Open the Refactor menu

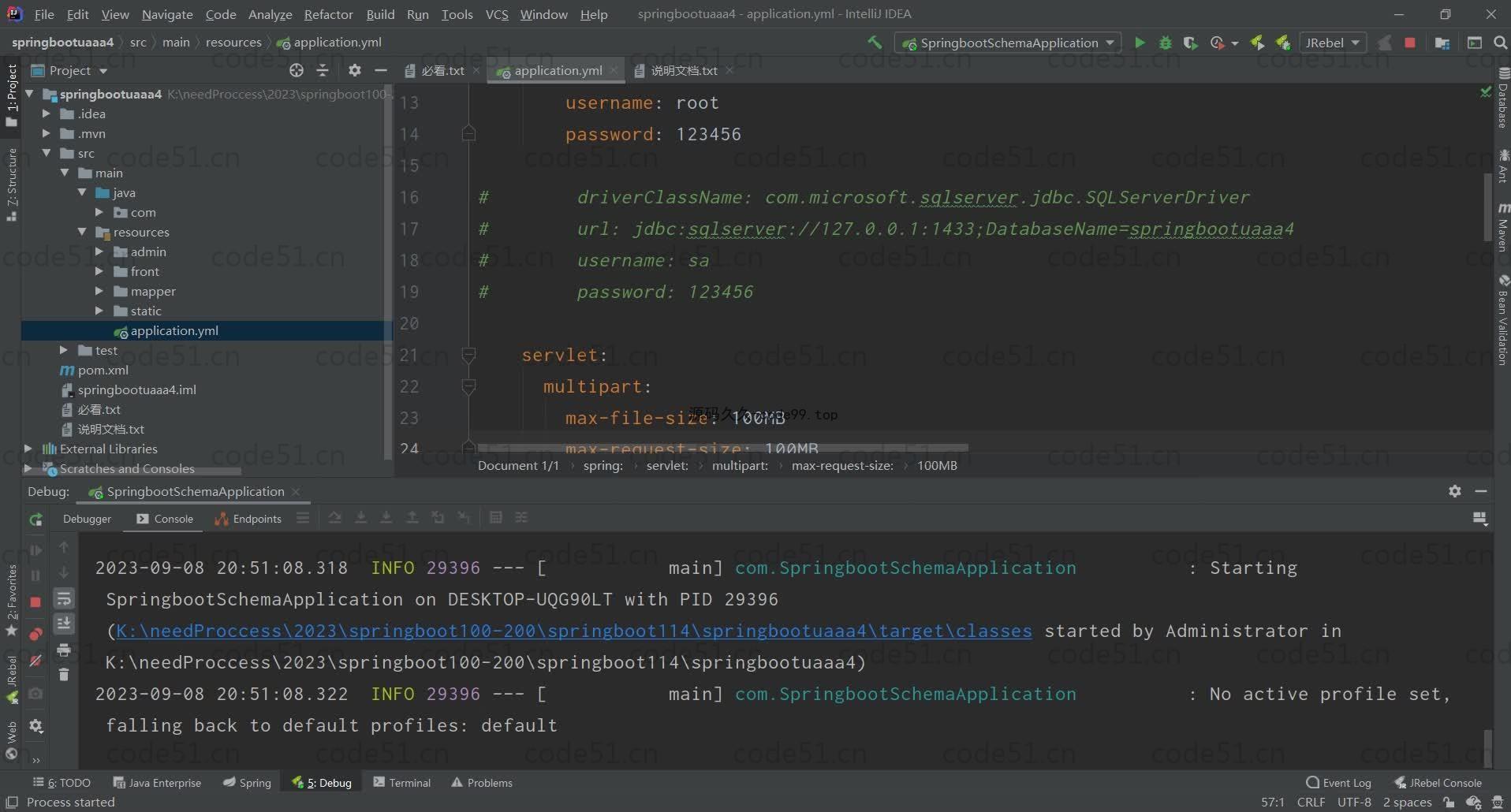click(328, 14)
